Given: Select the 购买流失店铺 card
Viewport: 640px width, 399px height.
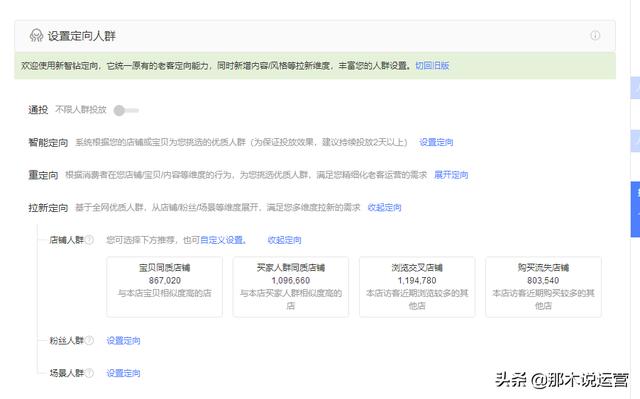Looking at the screenshot, I should (543, 287).
